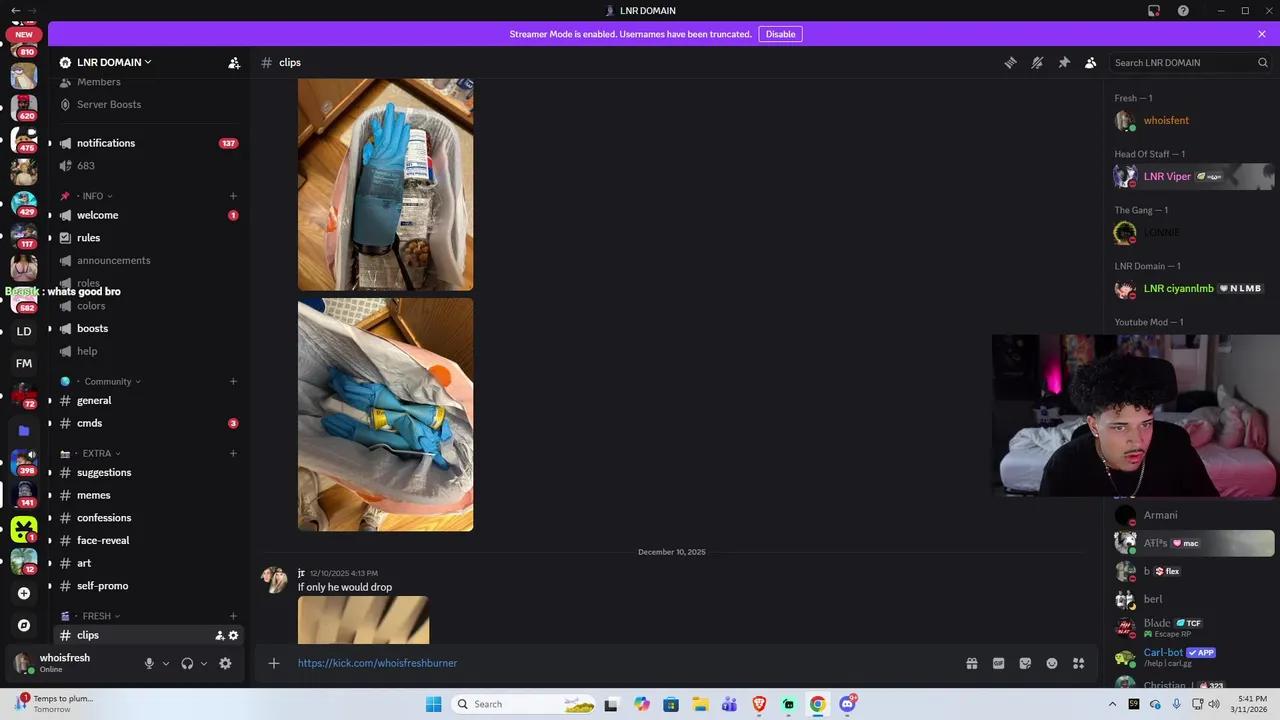Mute your microphone
Viewport: 1280px width, 720px height.
tap(148, 663)
